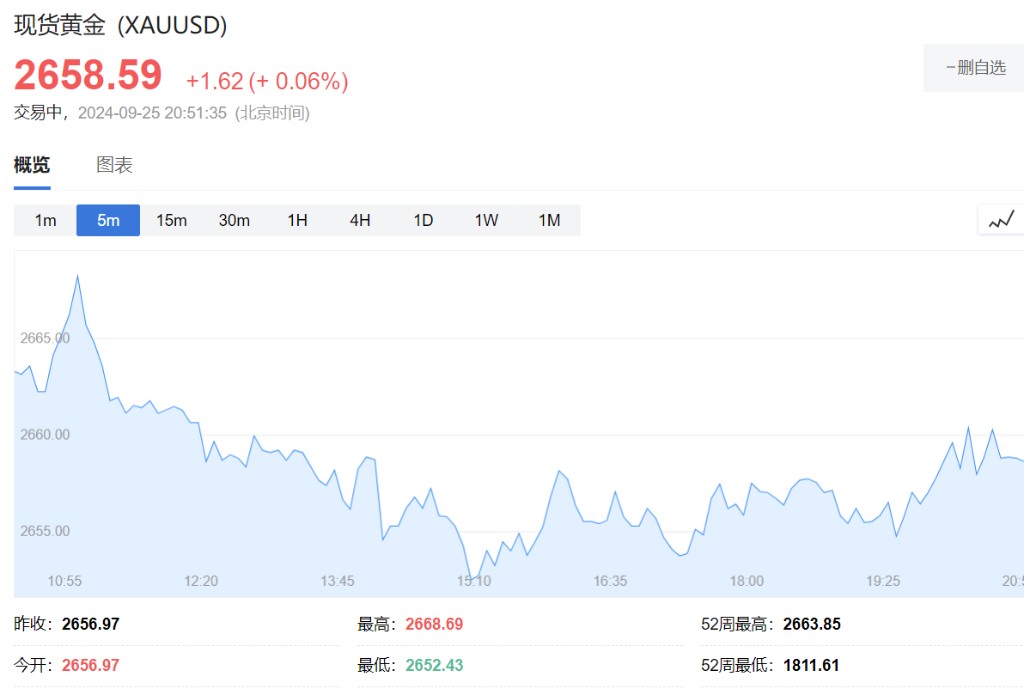
Task: Choose the 30m interval
Action: [234, 220]
